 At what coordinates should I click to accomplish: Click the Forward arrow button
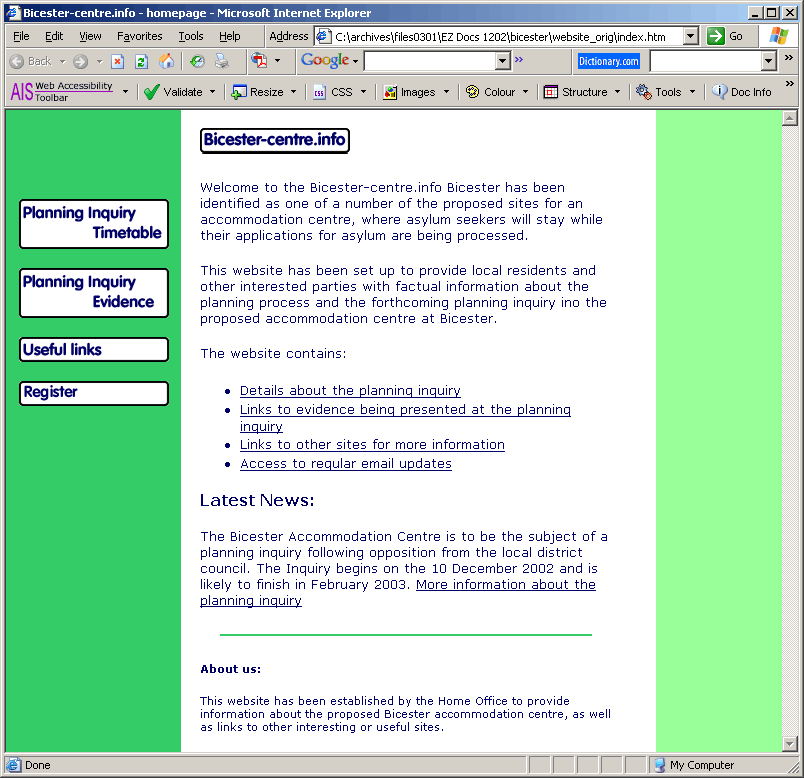[80, 62]
